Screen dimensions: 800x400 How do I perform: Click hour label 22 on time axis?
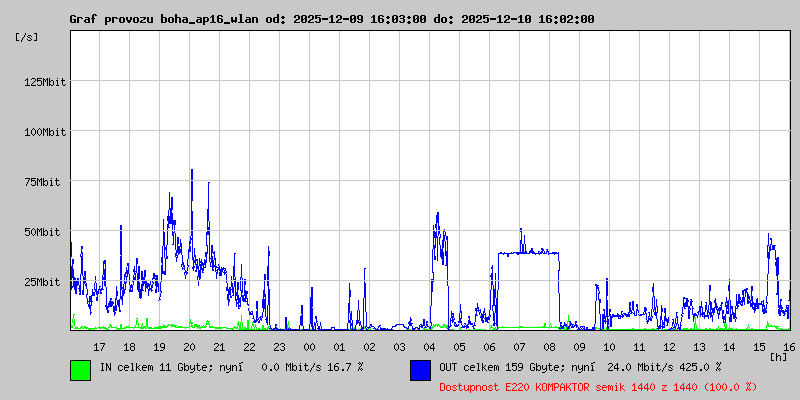(249, 347)
